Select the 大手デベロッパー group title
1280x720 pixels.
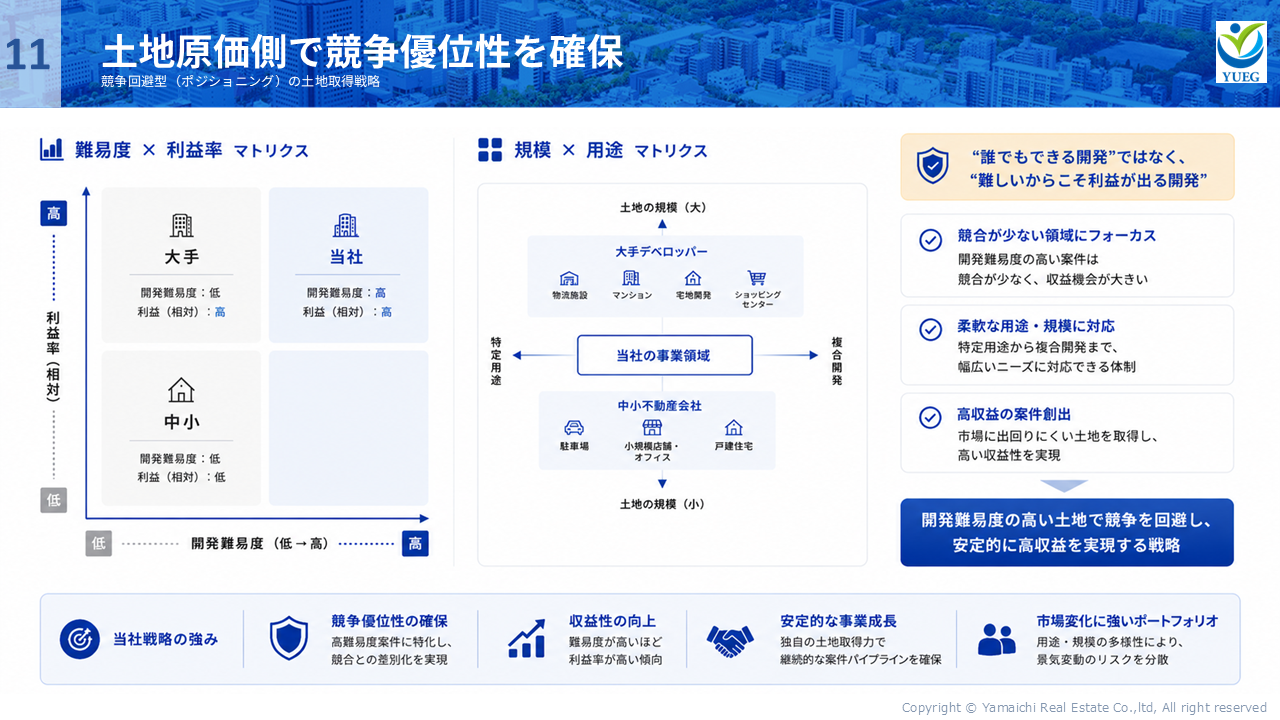pos(661,252)
